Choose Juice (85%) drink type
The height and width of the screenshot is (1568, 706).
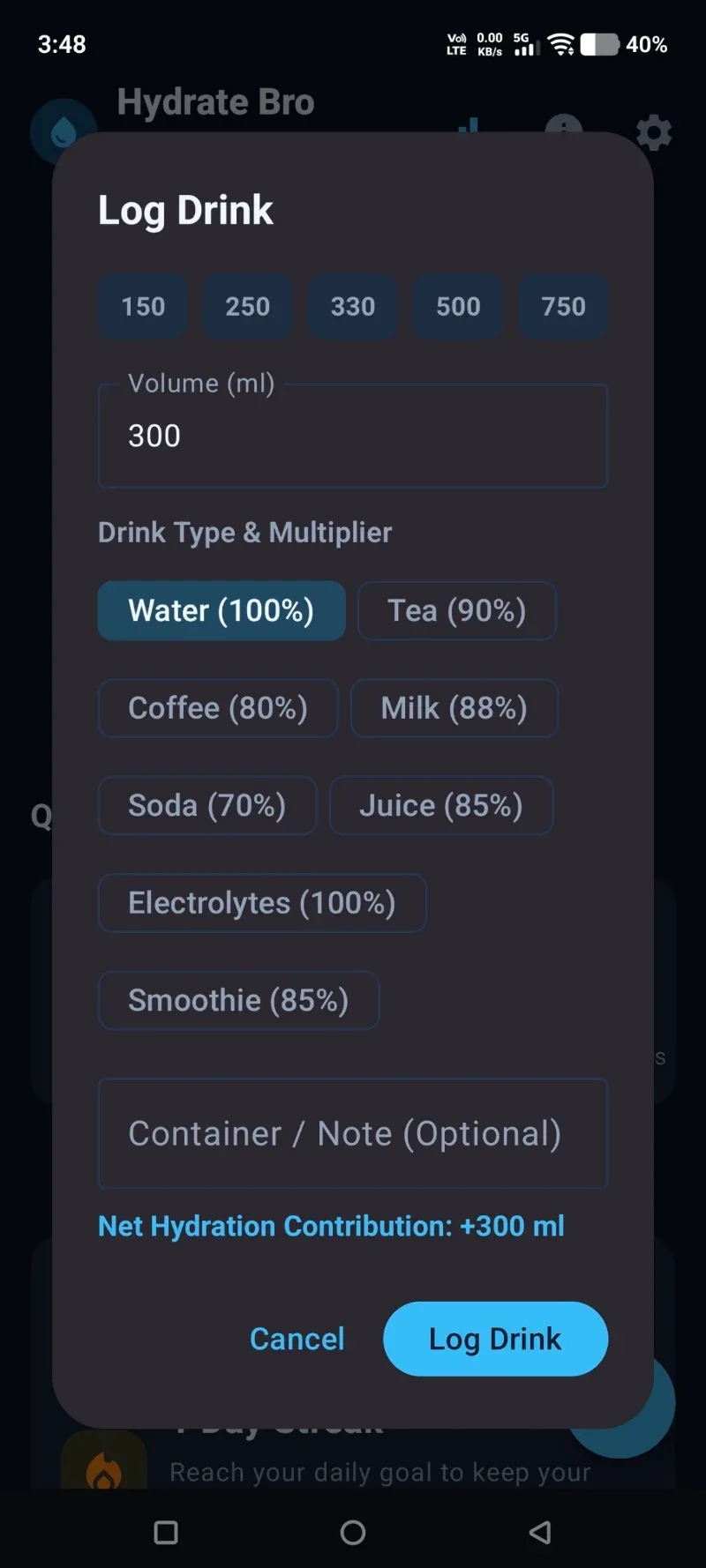441,805
